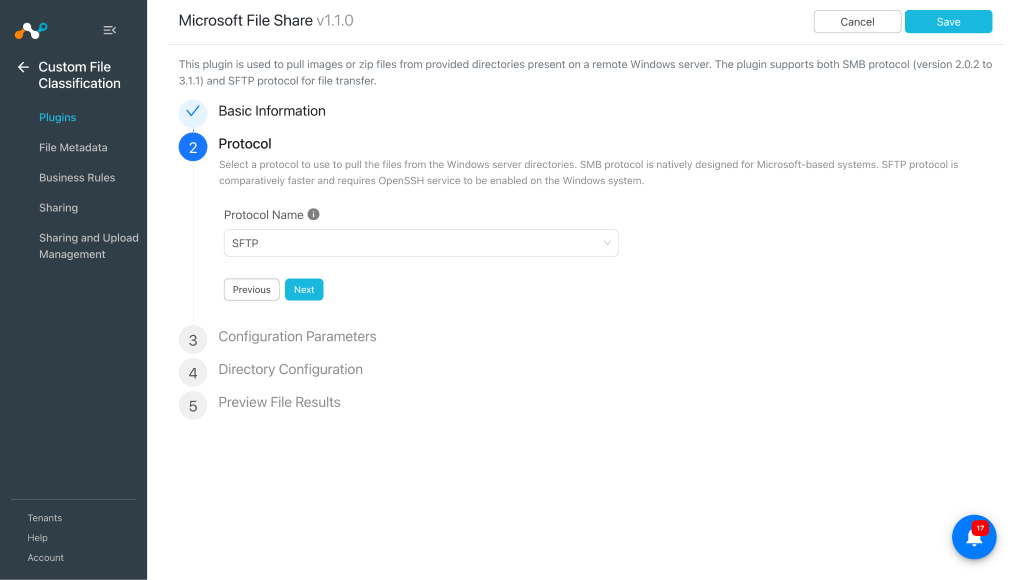This screenshot has height=580, width=1024.
Task: Save the plugin configuration
Action: pyautogui.click(x=948, y=22)
